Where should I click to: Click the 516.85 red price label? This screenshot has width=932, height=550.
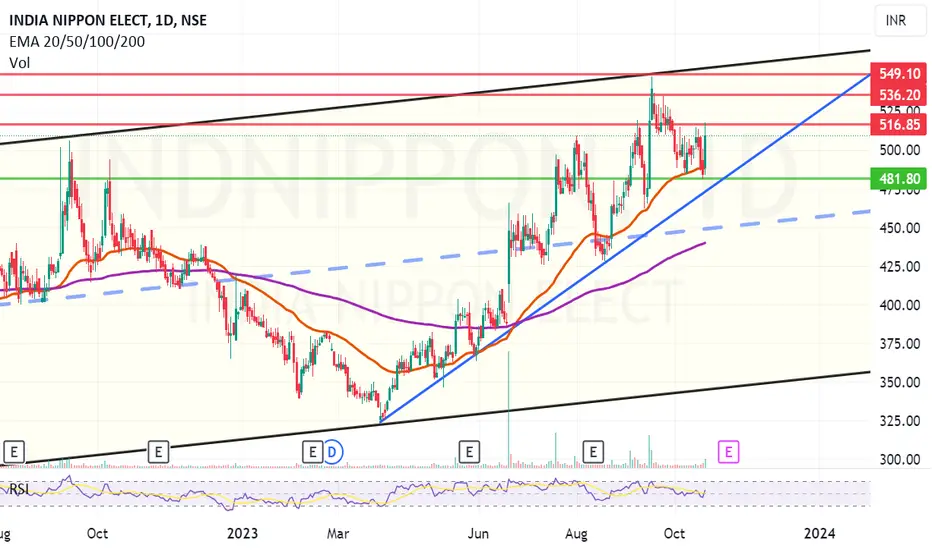[899, 125]
